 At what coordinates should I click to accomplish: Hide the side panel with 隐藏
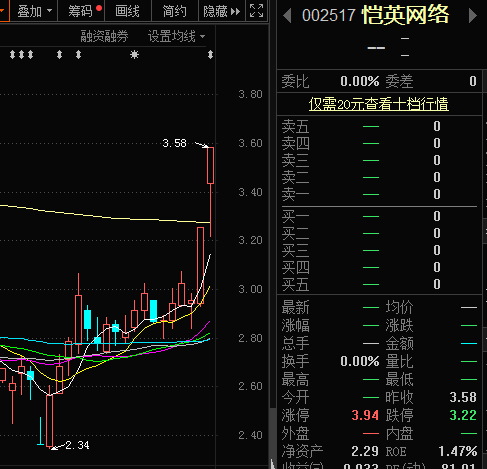215,11
